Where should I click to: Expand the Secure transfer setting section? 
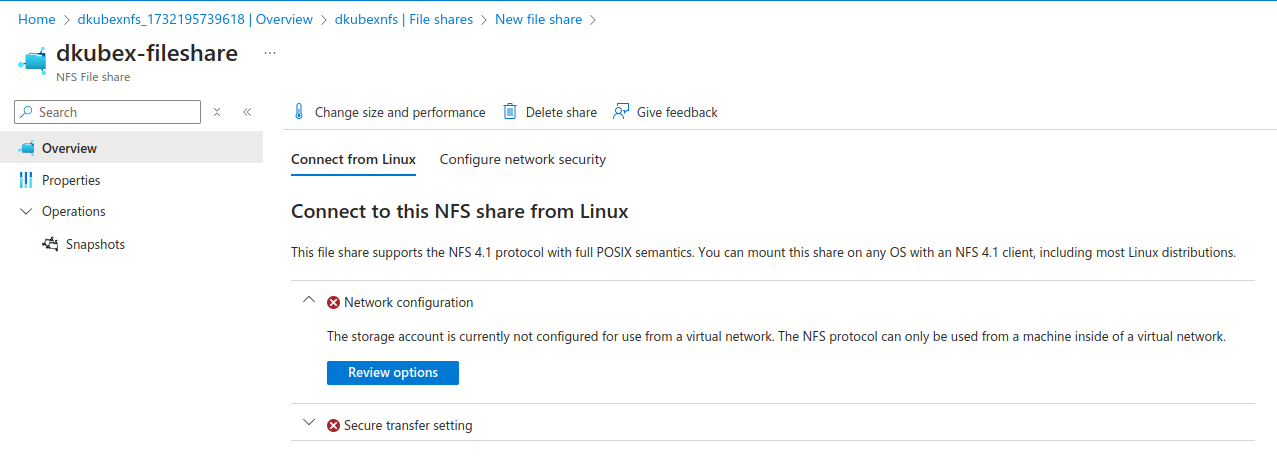click(308, 424)
